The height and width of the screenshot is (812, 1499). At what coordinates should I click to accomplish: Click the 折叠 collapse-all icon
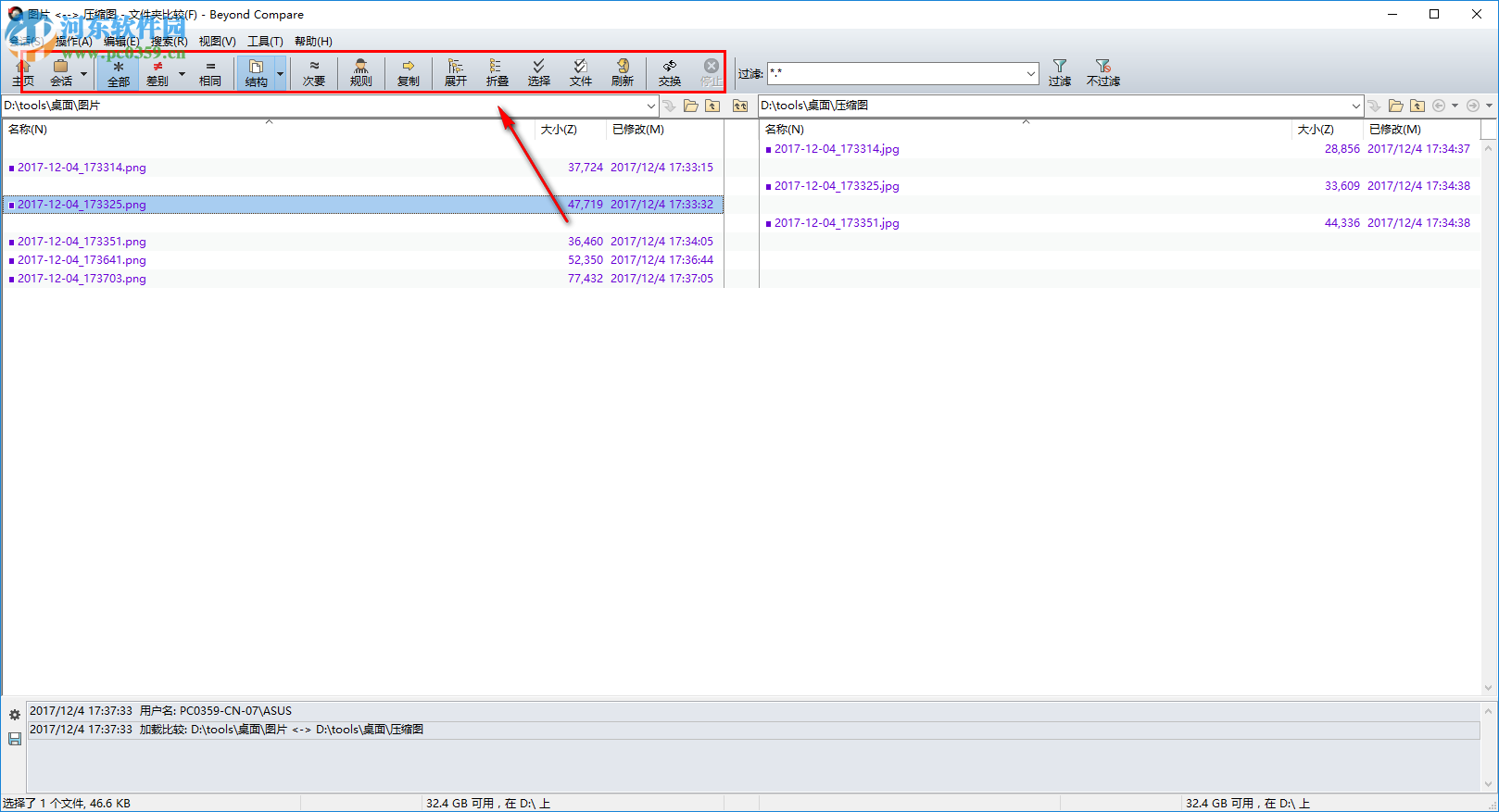(x=498, y=72)
